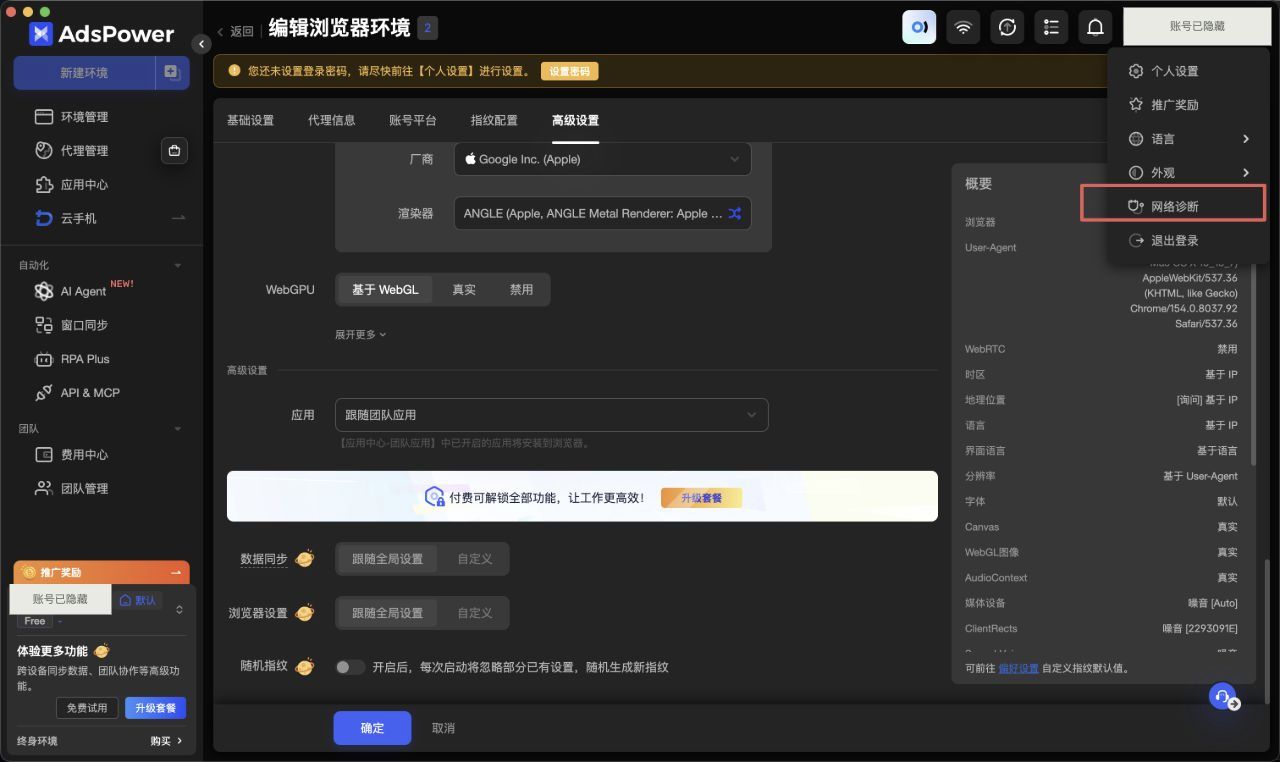The height and width of the screenshot is (762, 1280).
Task: Click the orange 推广奖励 banner in sidebar
Action: (101, 572)
